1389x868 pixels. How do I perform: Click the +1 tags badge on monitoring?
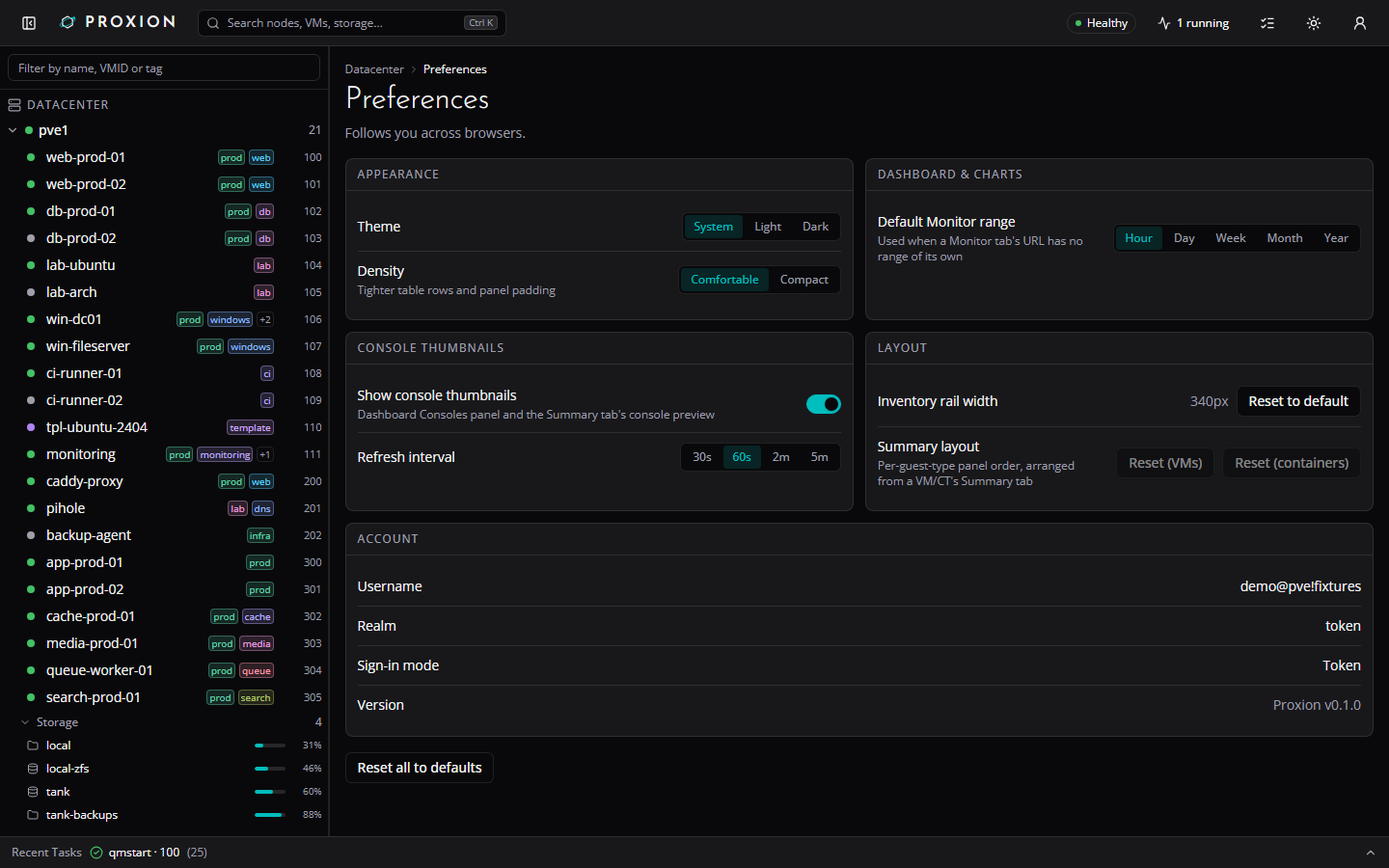coord(265,455)
